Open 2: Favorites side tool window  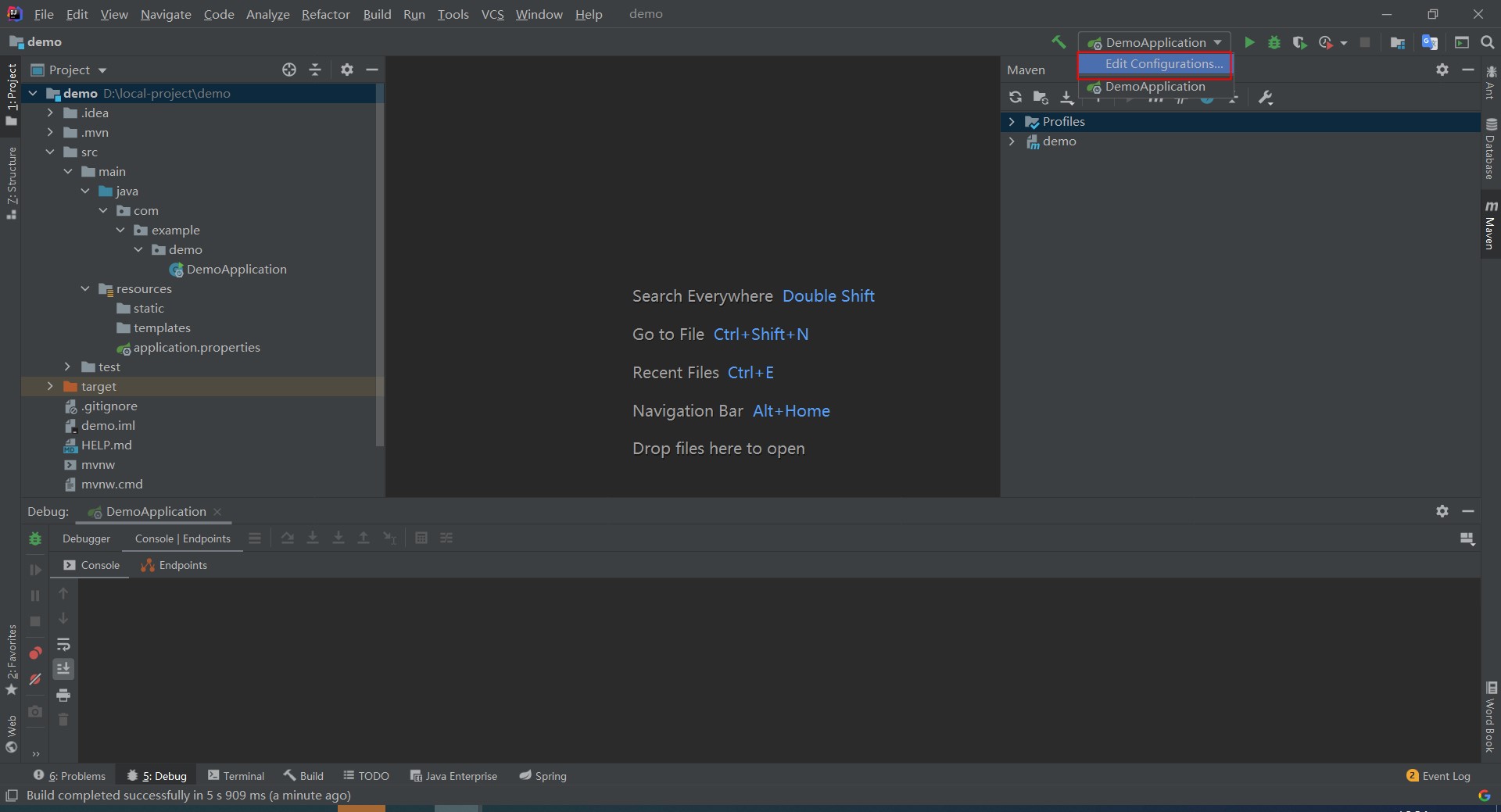(x=12, y=660)
